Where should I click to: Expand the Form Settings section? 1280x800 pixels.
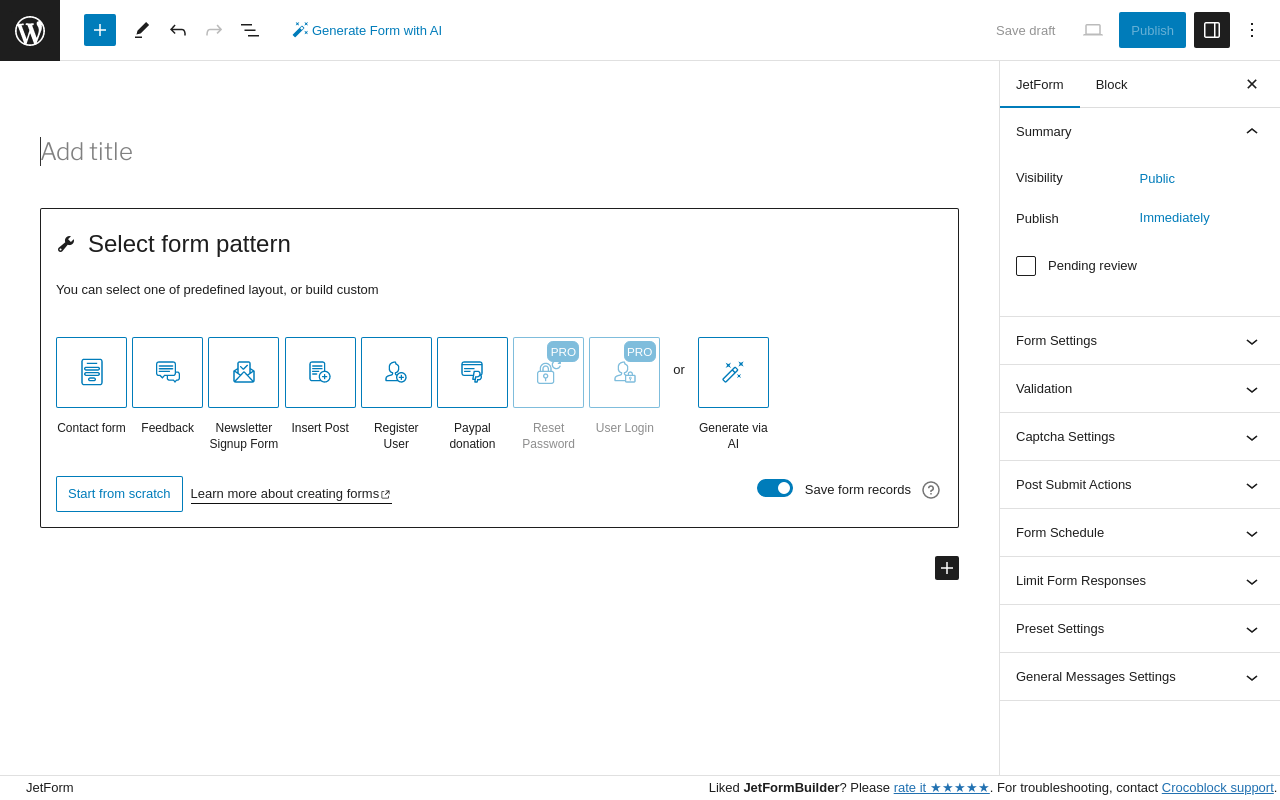tap(1140, 341)
